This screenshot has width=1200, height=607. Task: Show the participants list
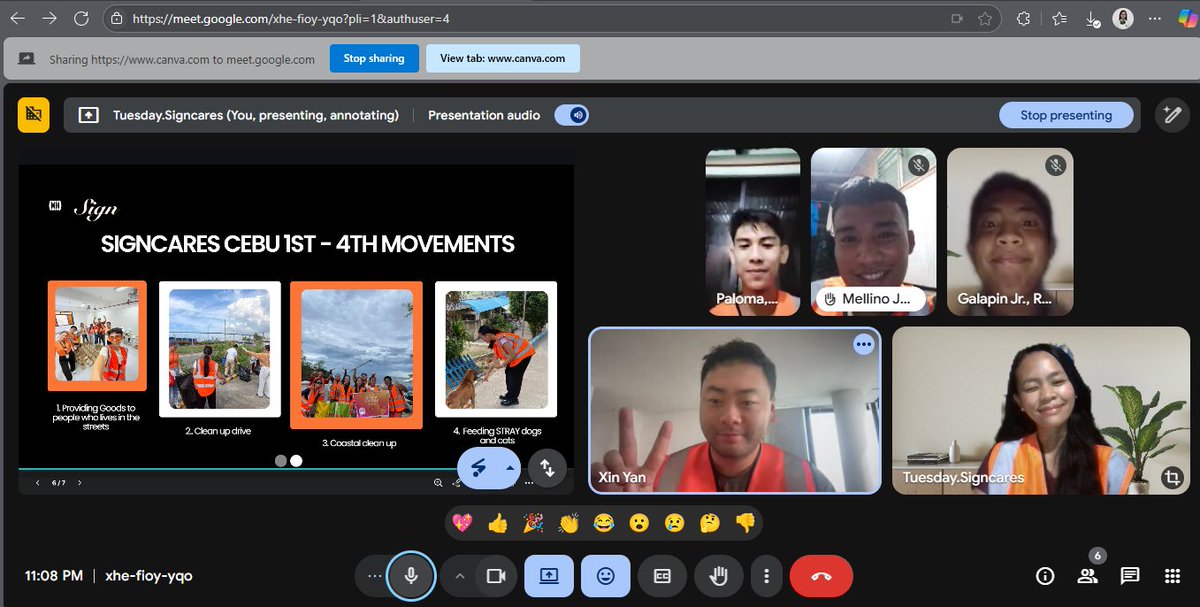tap(1087, 576)
